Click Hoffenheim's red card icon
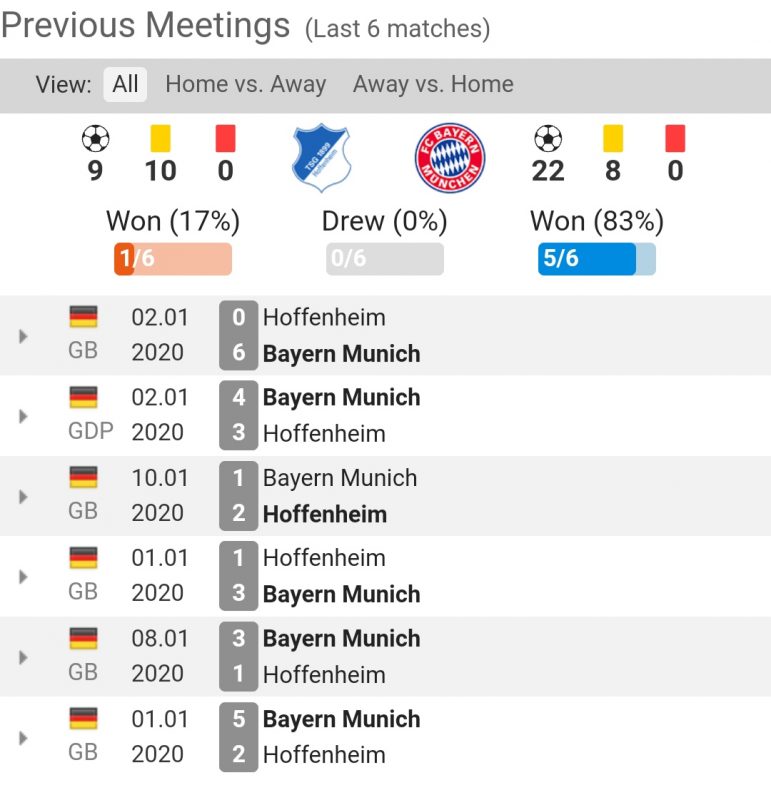771x800 pixels. [x=225, y=138]
